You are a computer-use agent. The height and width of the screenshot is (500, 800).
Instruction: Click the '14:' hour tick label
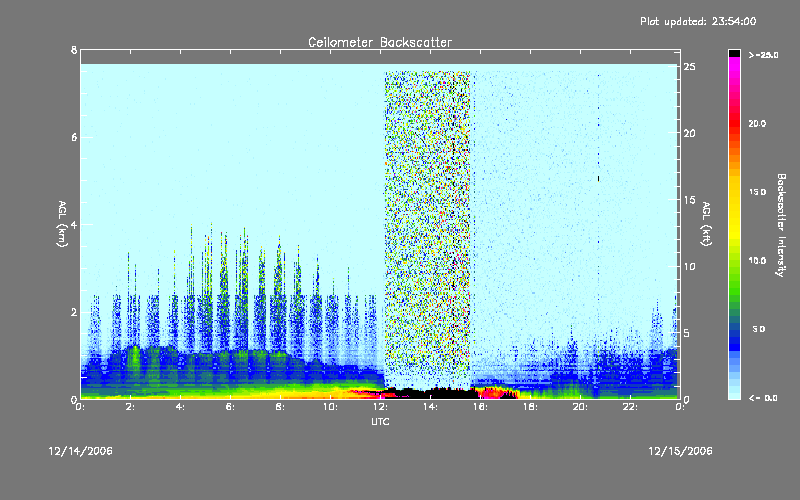pyautogui.click(x=431, y=407)
